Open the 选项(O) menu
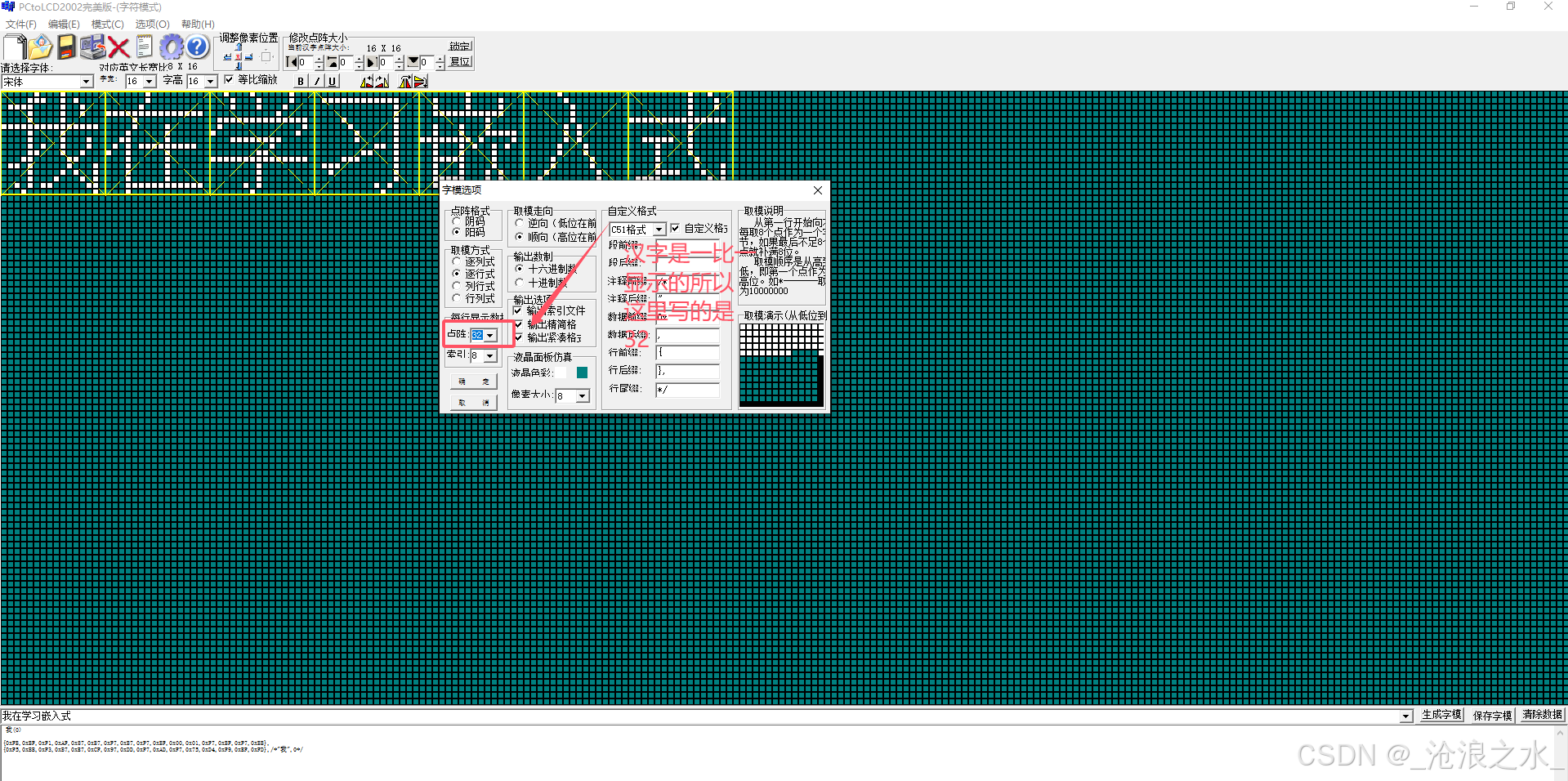Image resolution: width=1568 pixels, height=781 pixels. (x=151, y=24)
